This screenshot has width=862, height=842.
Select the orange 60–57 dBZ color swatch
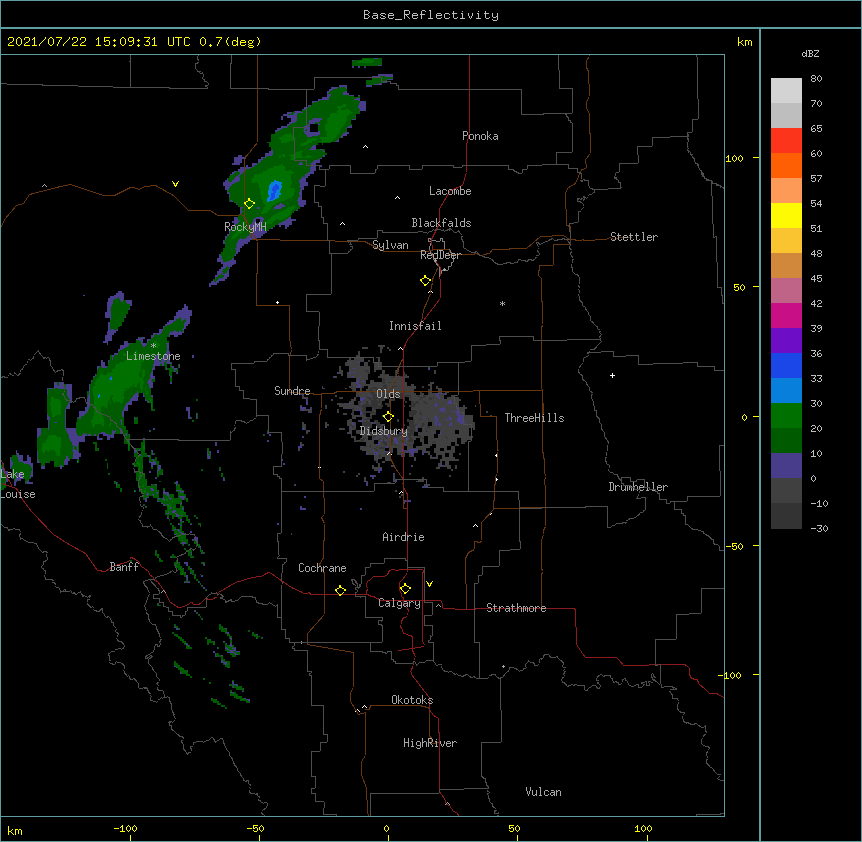pos(786,165)
